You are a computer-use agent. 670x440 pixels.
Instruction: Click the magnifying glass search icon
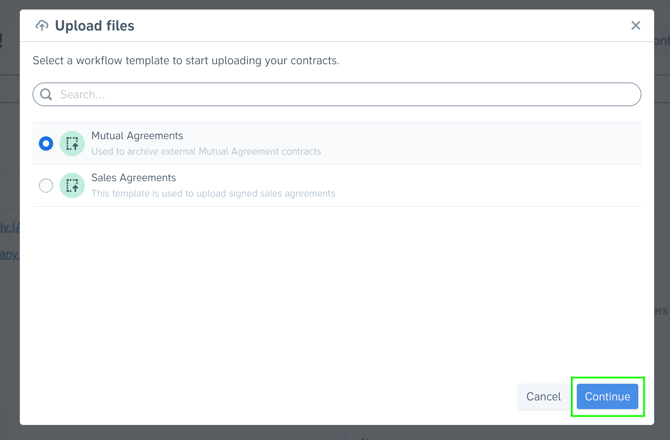(46, 94)
